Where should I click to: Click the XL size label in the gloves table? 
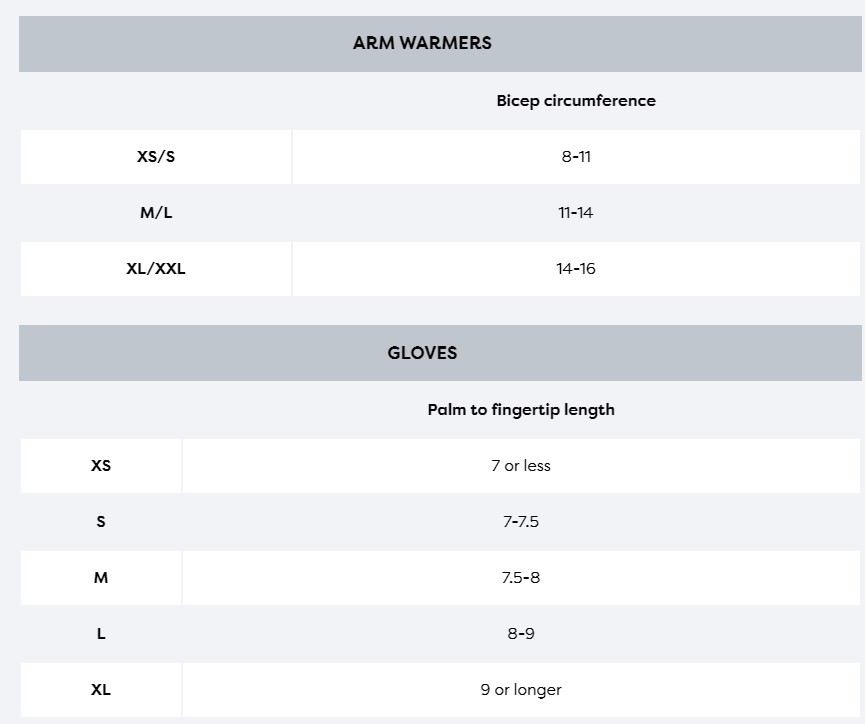point(101,689)
